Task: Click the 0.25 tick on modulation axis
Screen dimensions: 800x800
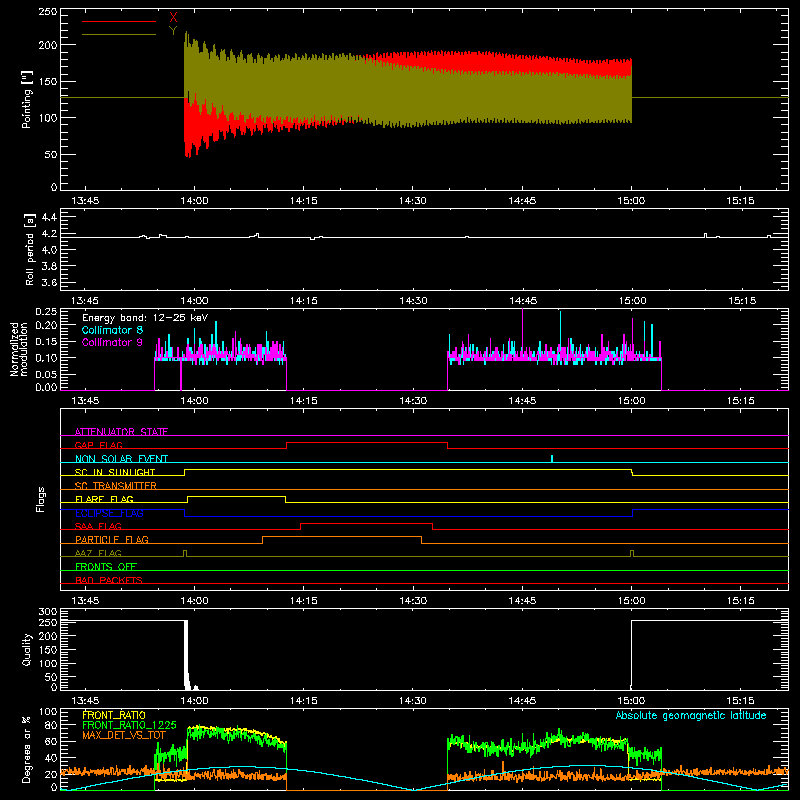Action: [x=46, y=311]
